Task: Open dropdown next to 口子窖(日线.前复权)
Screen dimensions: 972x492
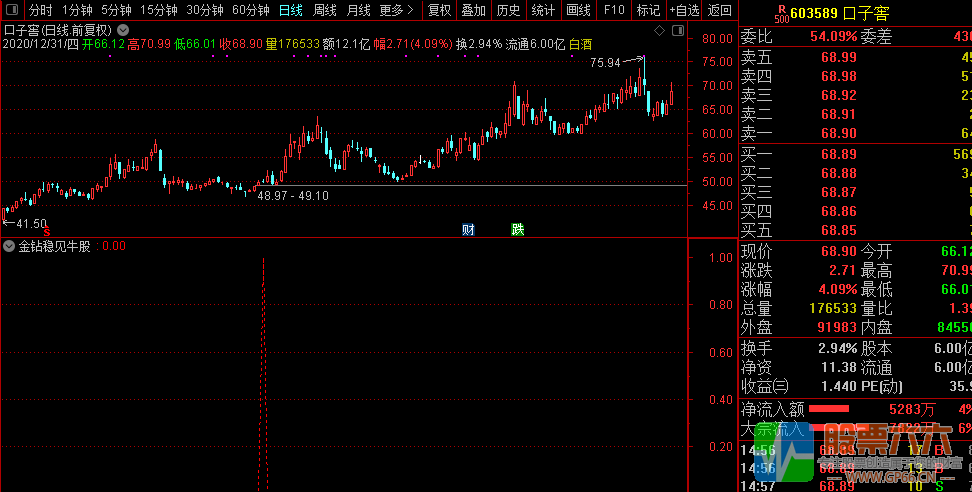Action: tap(123, 30)
